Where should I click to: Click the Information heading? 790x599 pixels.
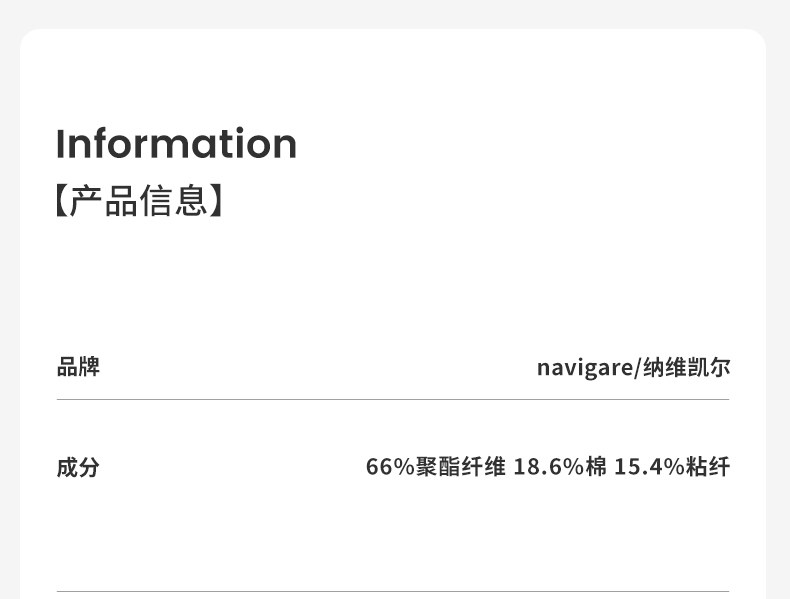coord(176,144)
